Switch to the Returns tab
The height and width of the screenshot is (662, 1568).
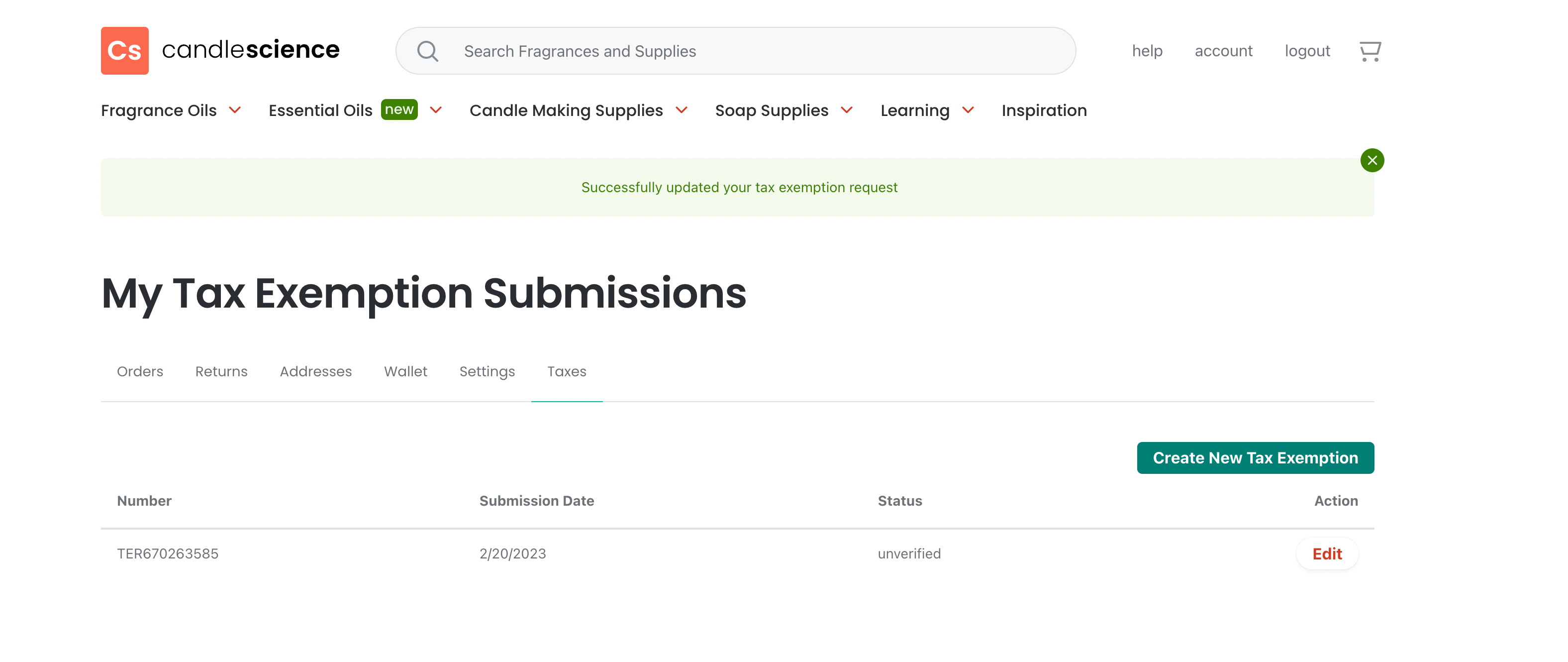pyautogui.click(x=221, y=371)
